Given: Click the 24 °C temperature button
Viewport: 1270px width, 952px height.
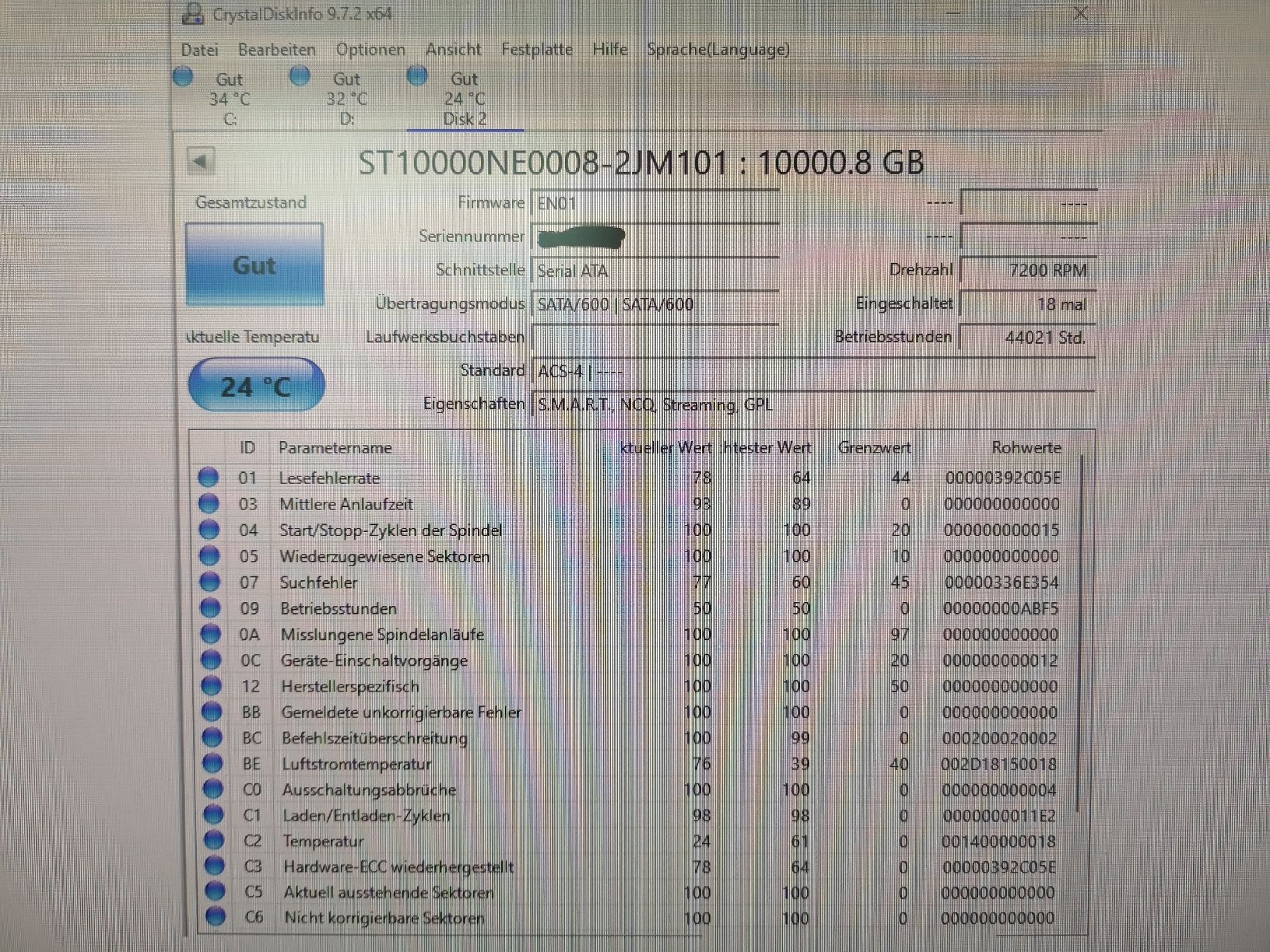Looking at the screenshot, I should [x=256, y=386].
